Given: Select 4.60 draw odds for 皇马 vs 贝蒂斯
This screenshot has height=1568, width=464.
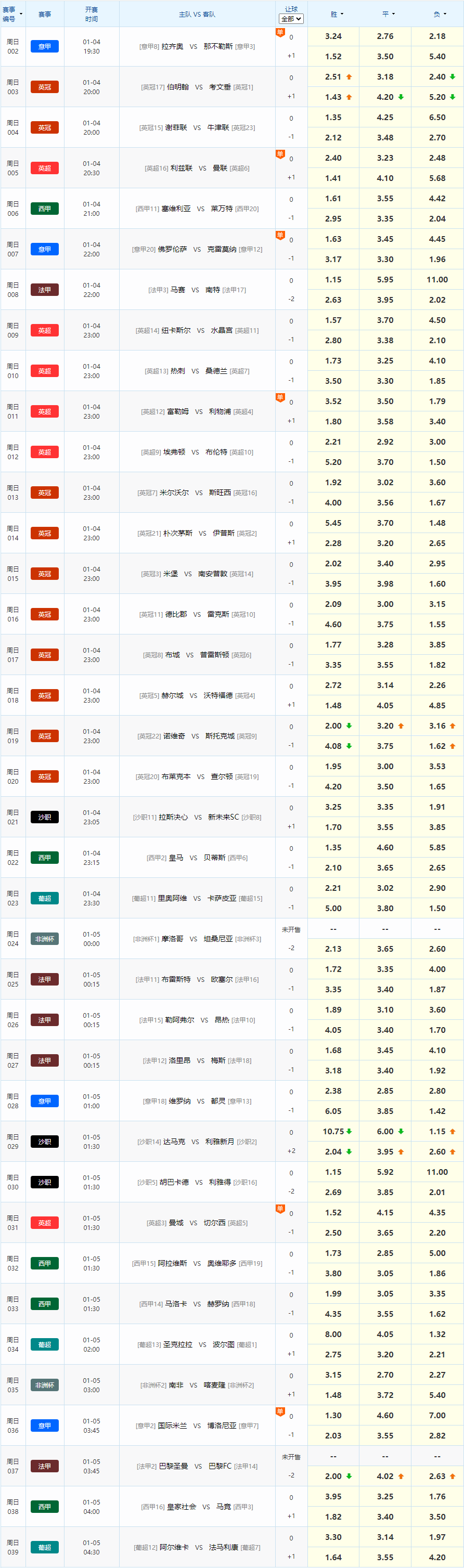Looking at the screenshot, I should (385, 847).
